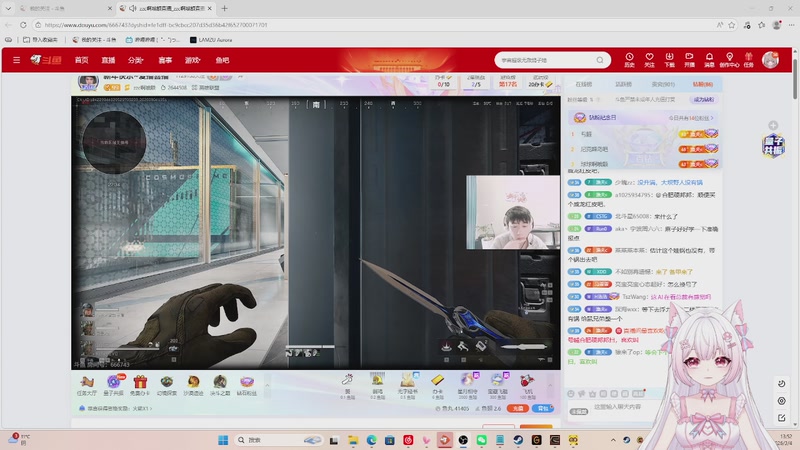800x450 pixels.
Task: Open the Windows Start button
Action: 223,440
